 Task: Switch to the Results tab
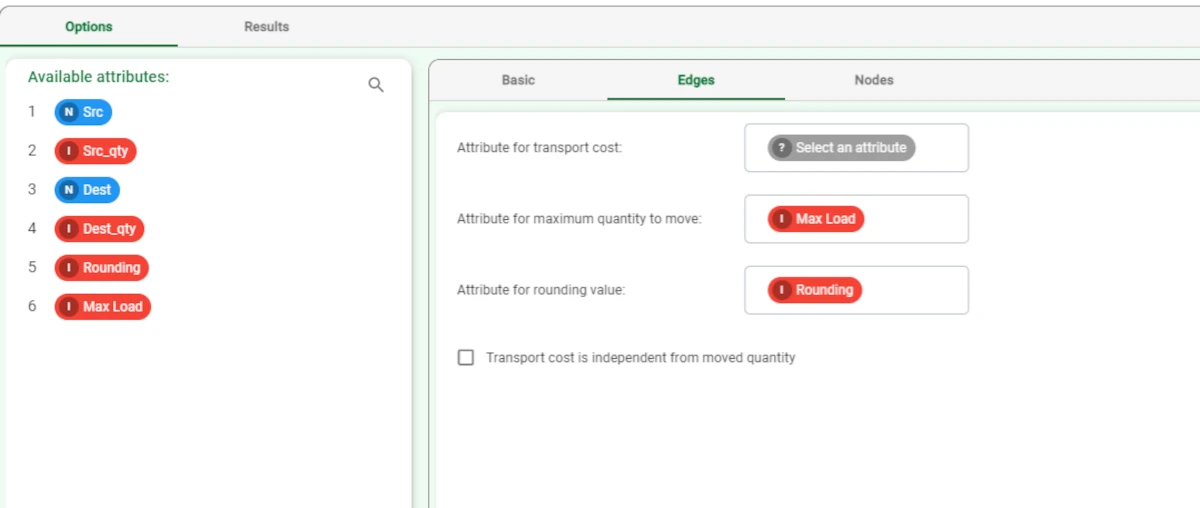tap(267, 27)
